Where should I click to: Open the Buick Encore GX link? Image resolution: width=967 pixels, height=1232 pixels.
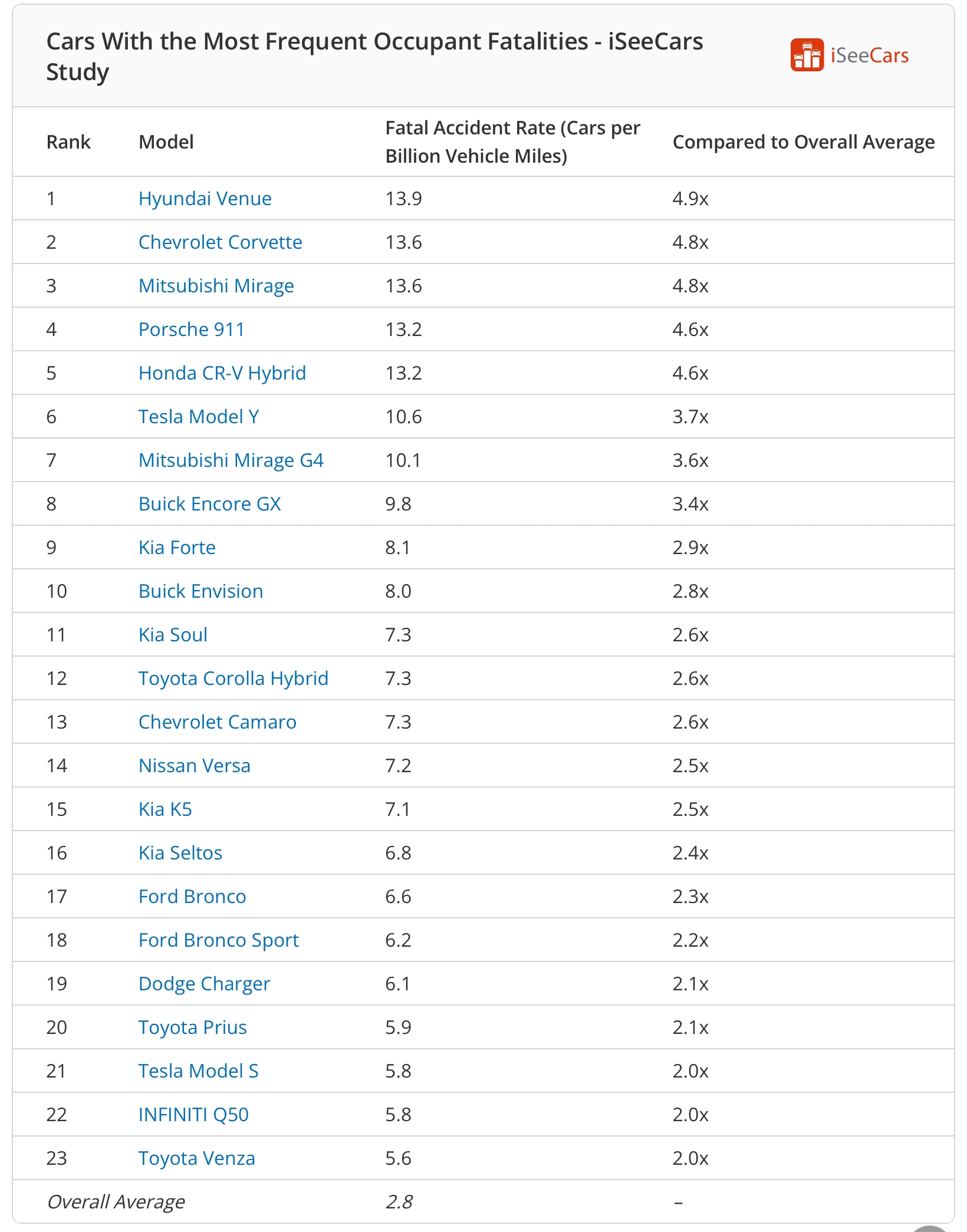coord(209,504)
